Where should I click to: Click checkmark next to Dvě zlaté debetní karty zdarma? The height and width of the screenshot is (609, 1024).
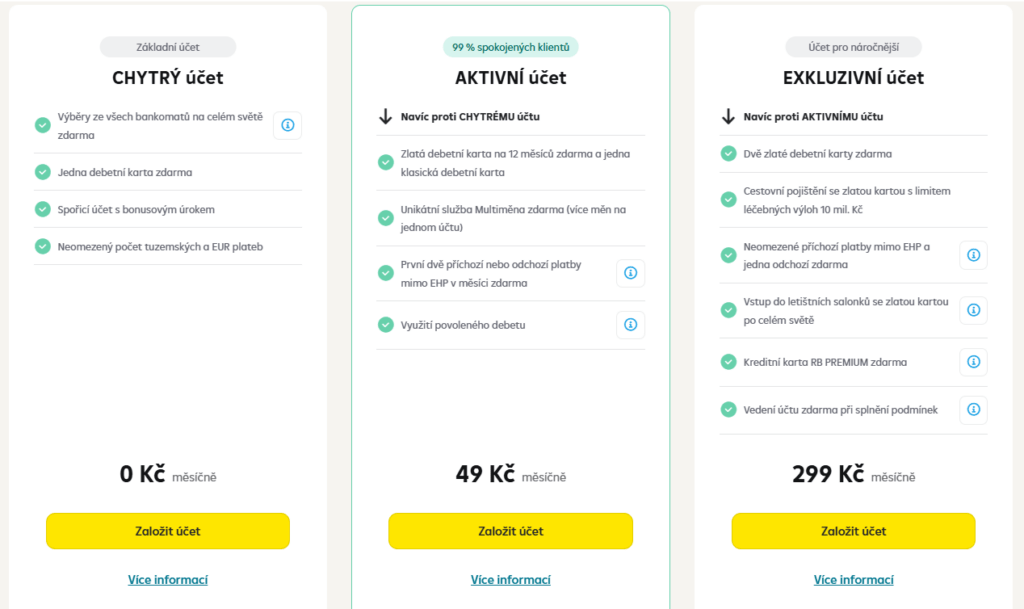(x=728, y=153)
